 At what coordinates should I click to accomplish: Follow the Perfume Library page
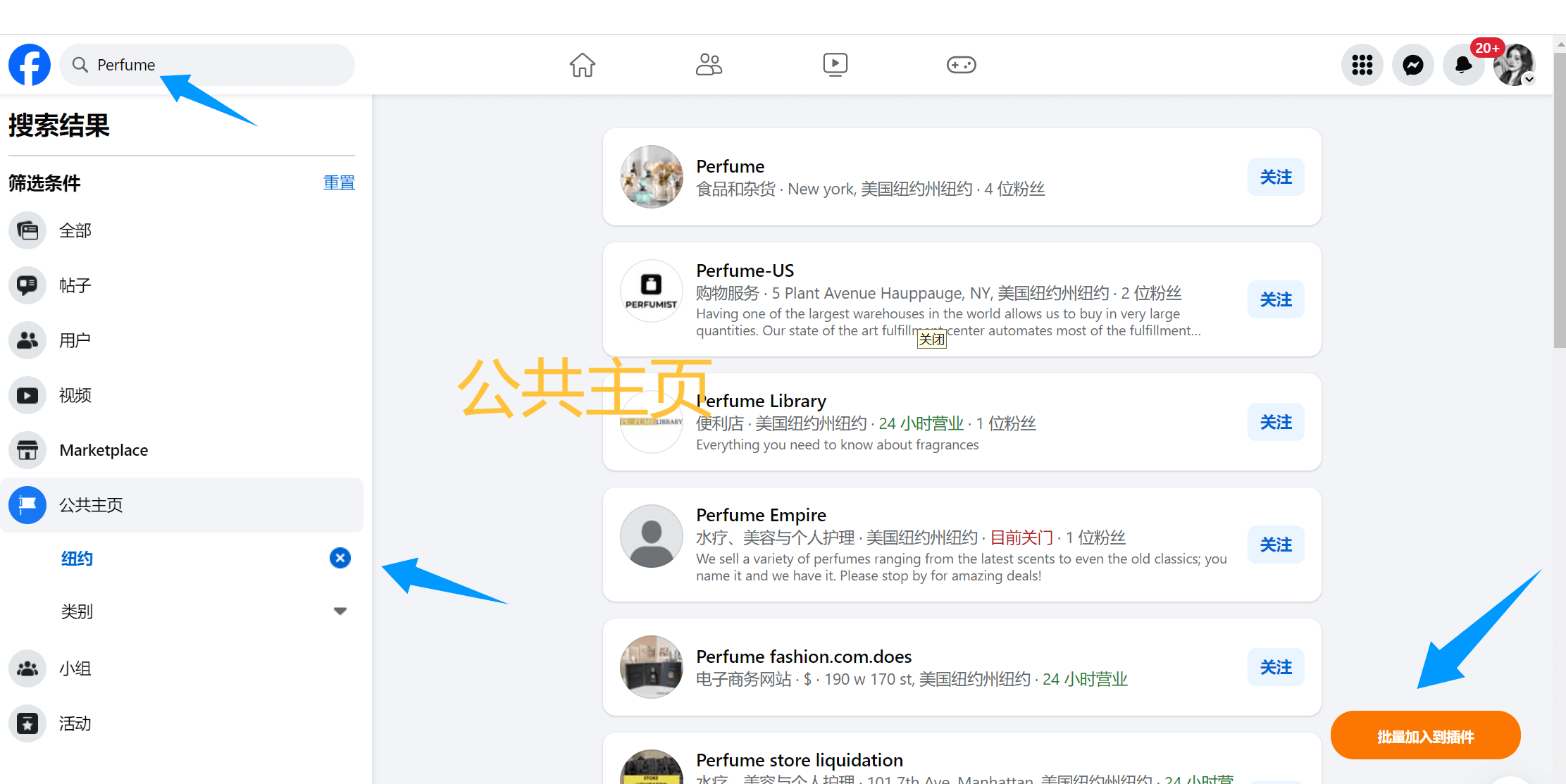pos(1276,422)
